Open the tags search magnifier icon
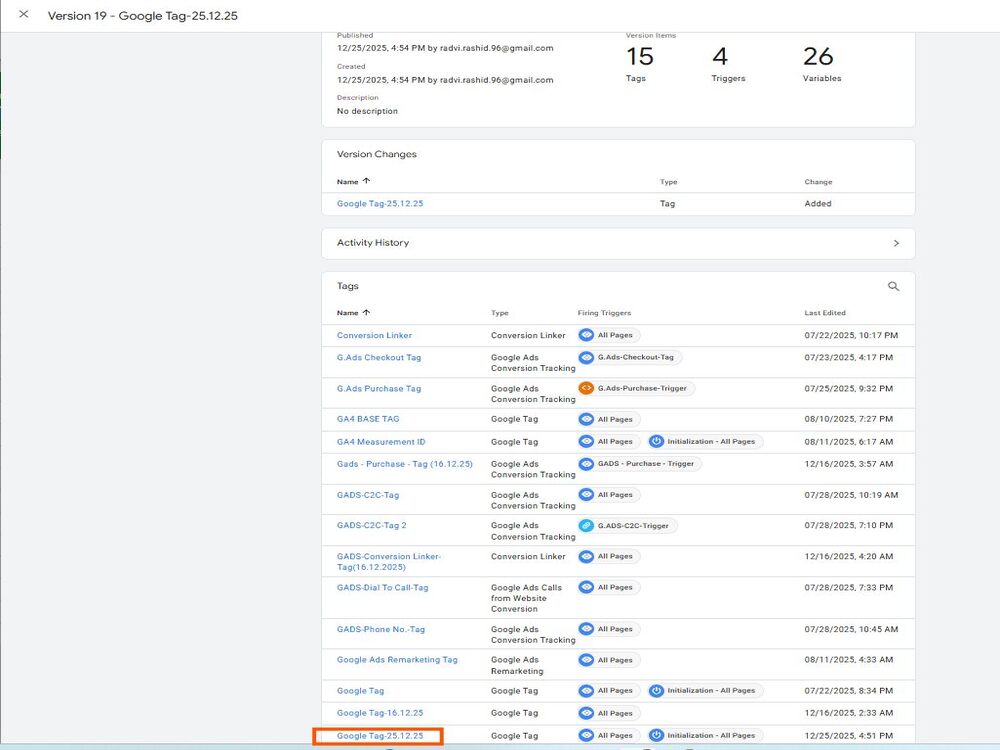 tap(893, 286)
